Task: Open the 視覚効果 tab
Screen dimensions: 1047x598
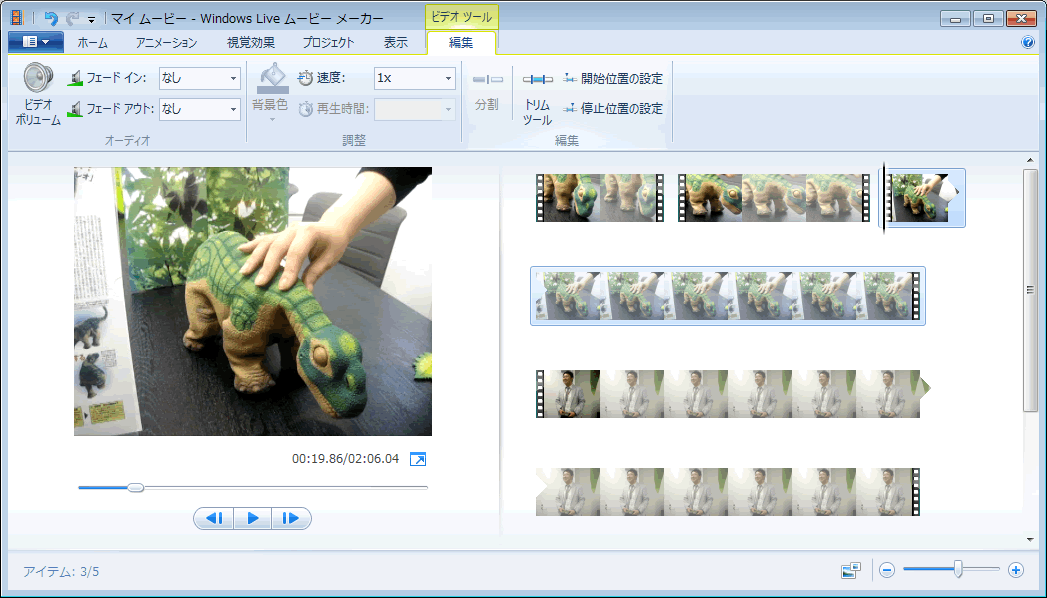Action: [x=250, y=42]
